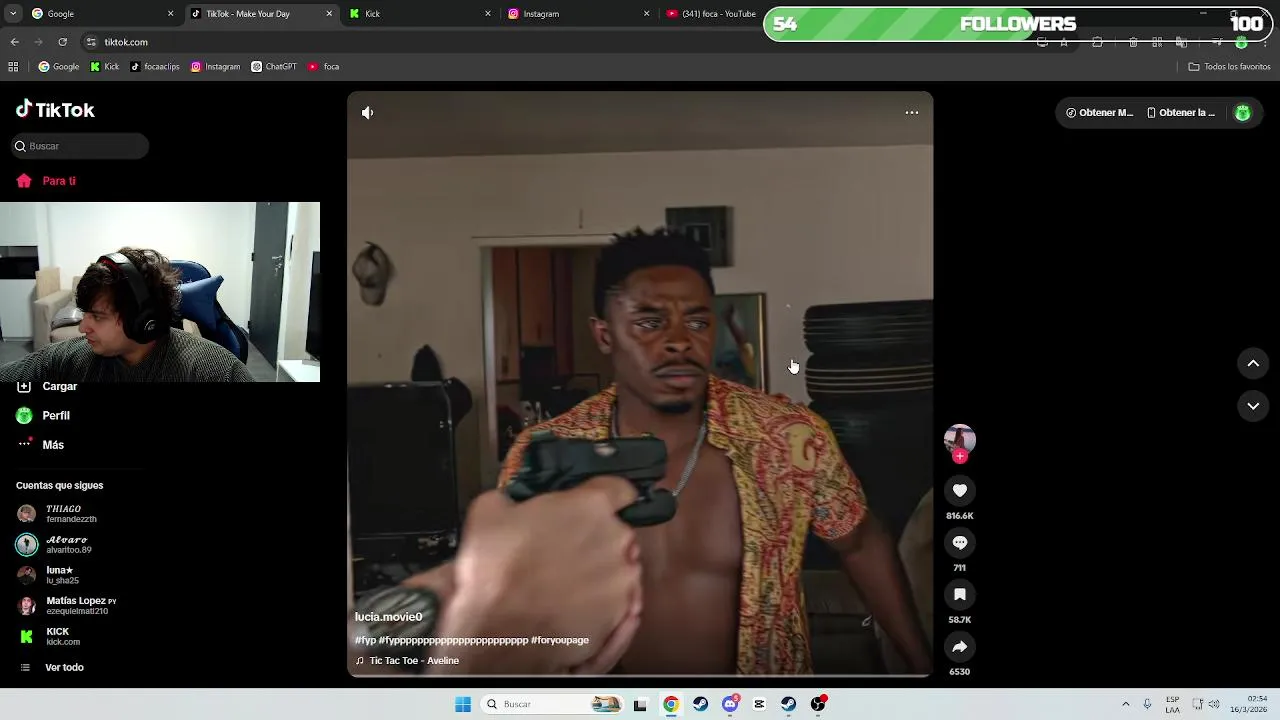Open Matías Lopez account
This screenshot has width=1280, height=720.
click(x=66, y=606)
